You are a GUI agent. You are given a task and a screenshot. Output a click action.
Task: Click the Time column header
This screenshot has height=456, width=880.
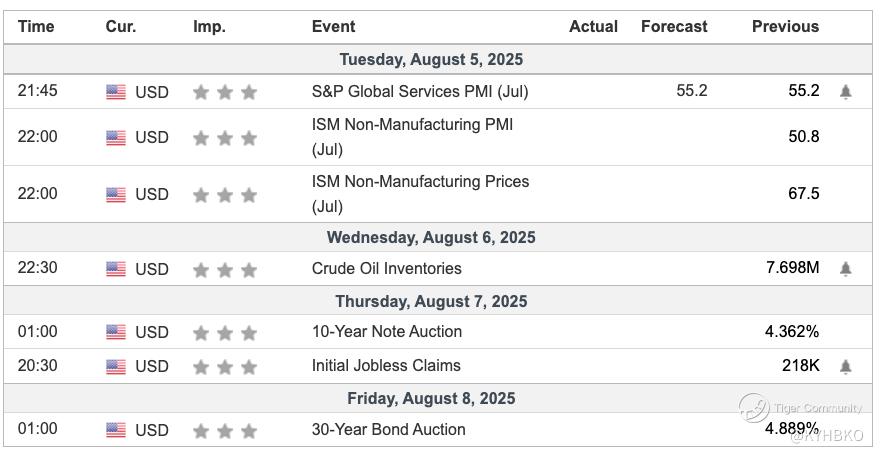click(x=36, y=27)
